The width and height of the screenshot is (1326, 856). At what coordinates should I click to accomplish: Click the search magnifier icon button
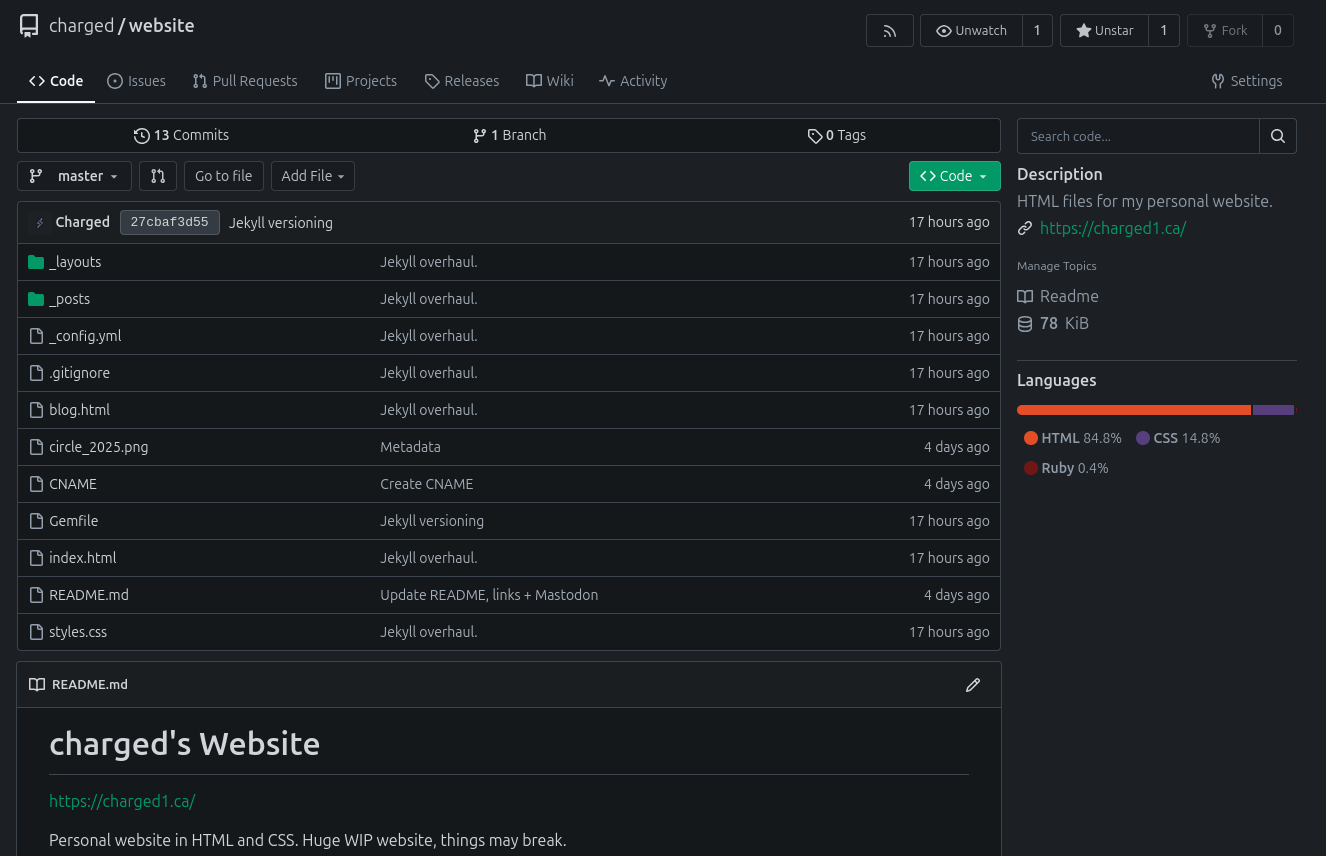(x=1277, y=136)
